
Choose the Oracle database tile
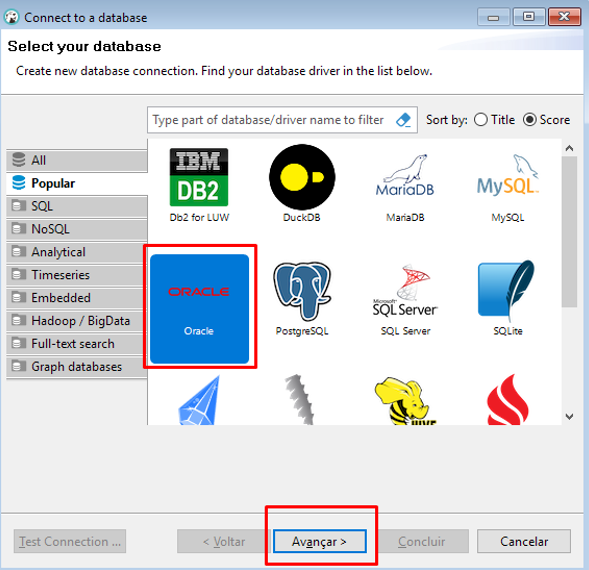pyautogui.click(x=199, y=309)
